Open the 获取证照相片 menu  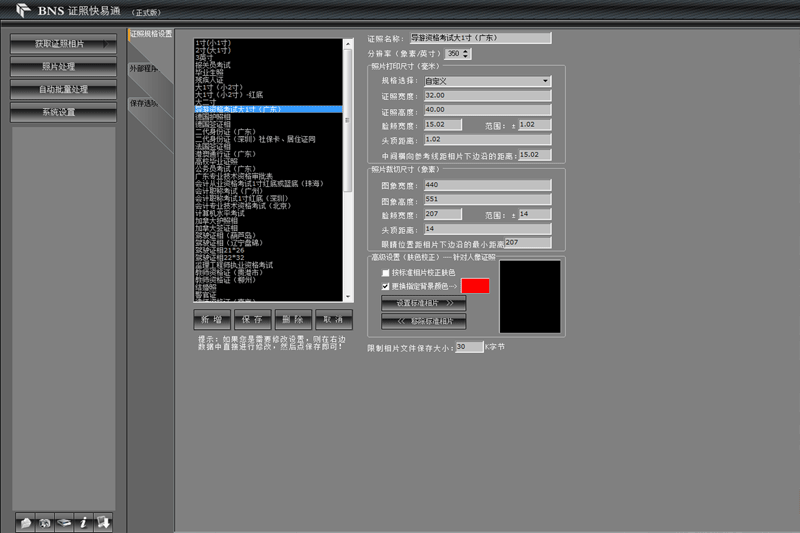point(63,44)
